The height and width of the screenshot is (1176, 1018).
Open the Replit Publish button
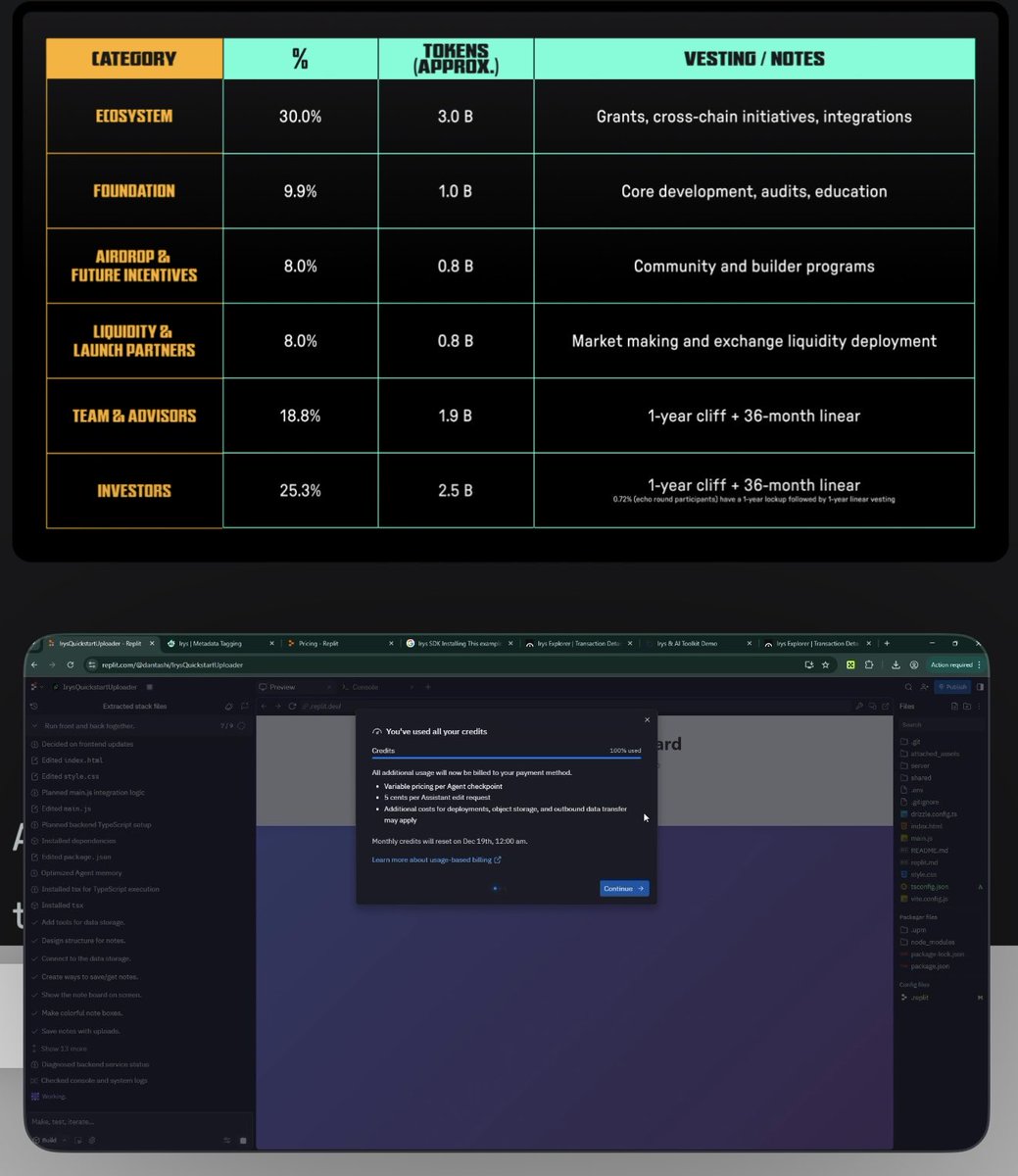(950, 687)
